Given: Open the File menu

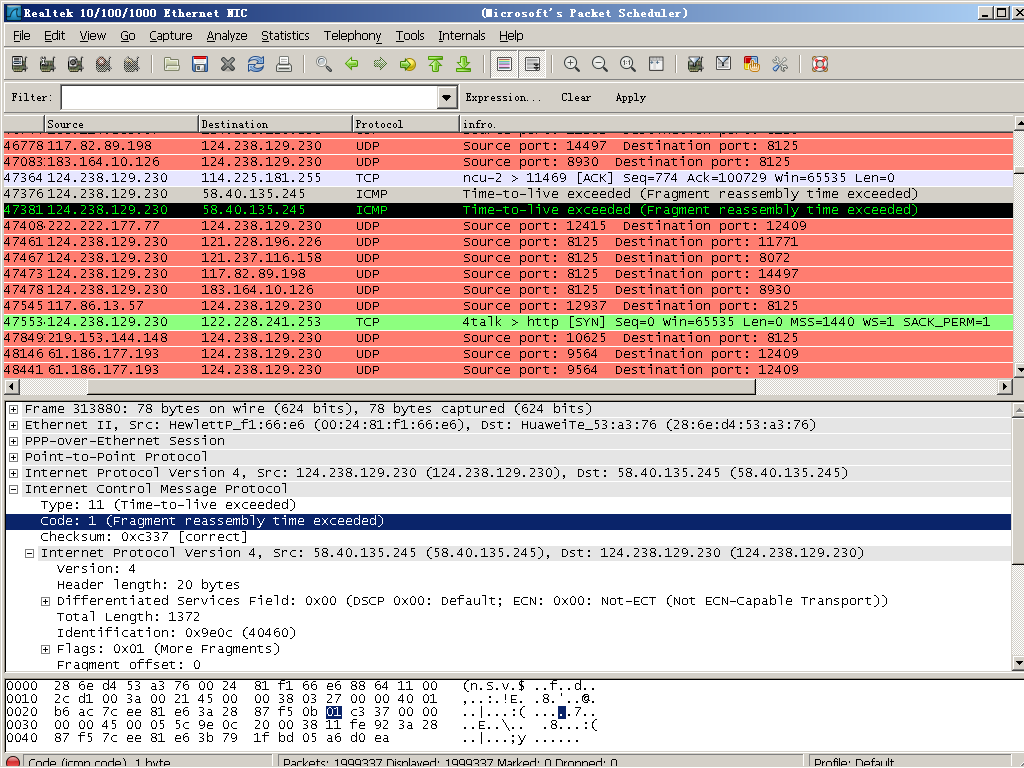Looking at the screenshot, I should pyautogui.click(x=22, y=36).
